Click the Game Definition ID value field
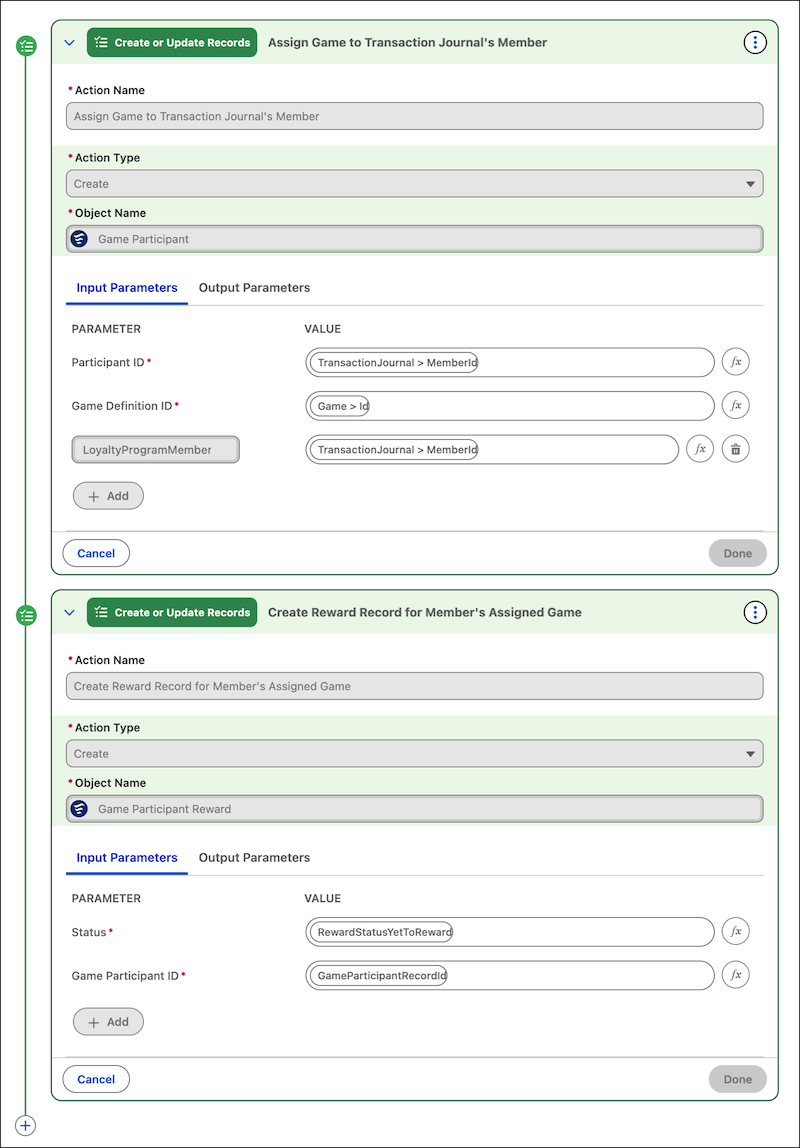 point(509,406)
